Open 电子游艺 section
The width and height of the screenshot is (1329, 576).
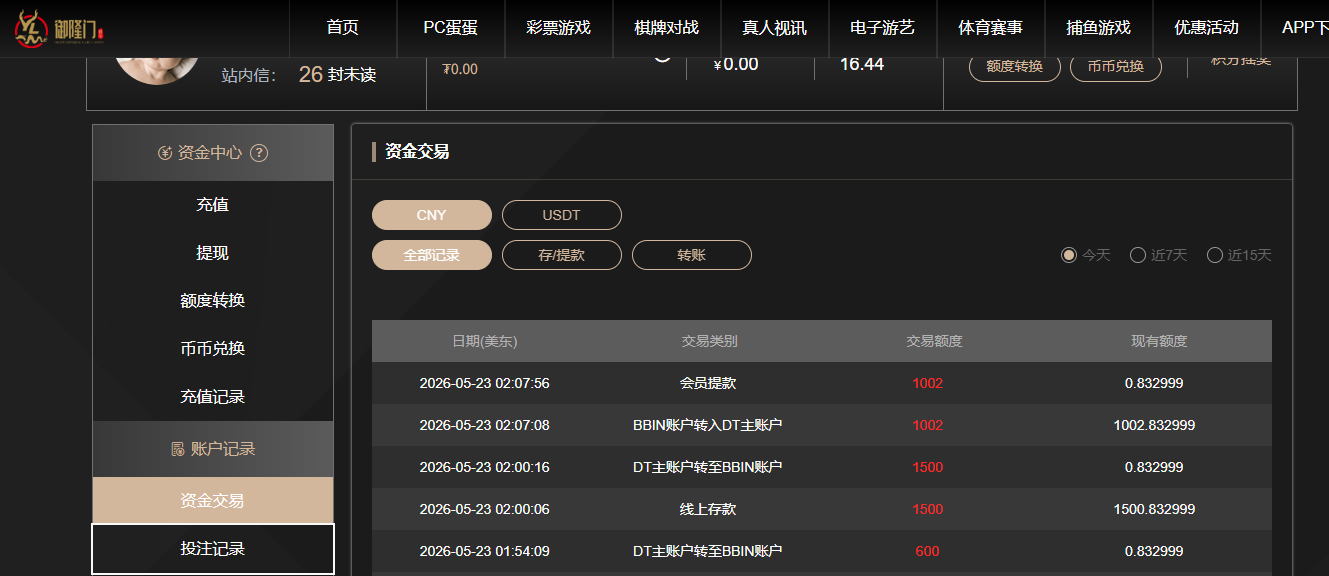pos(883,28)
